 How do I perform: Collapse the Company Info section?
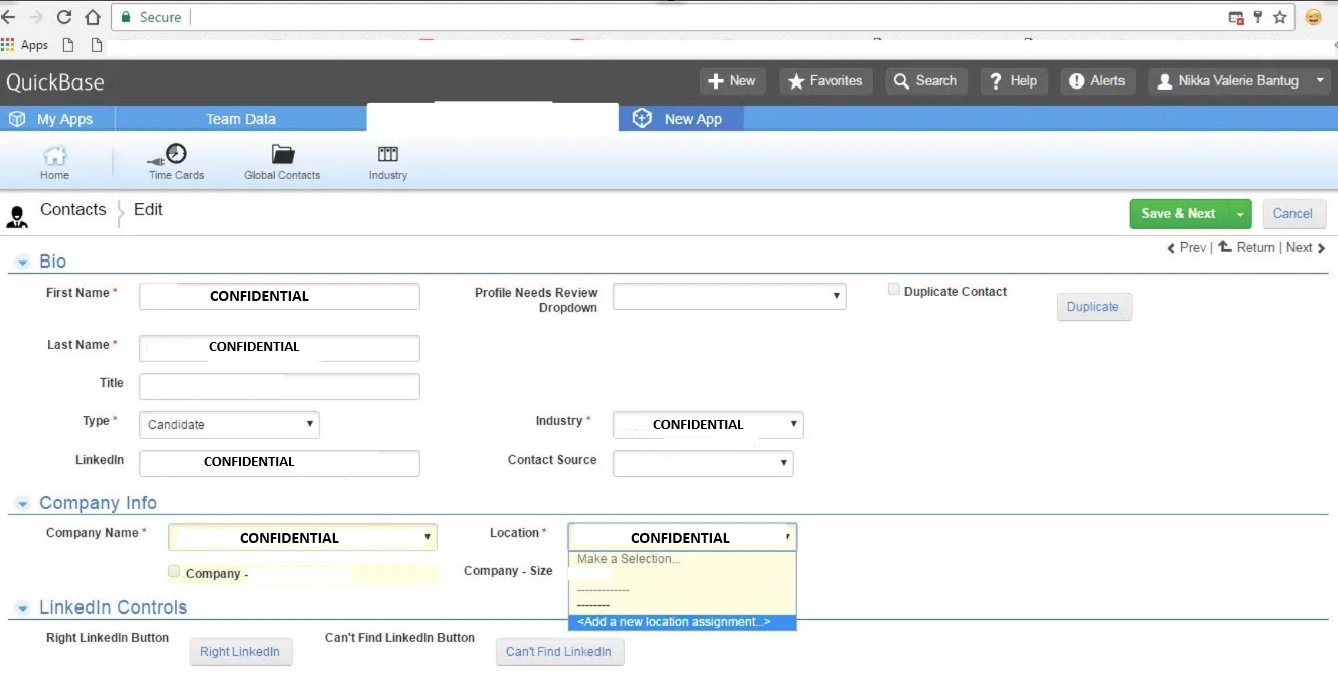(x=22, y=504)
